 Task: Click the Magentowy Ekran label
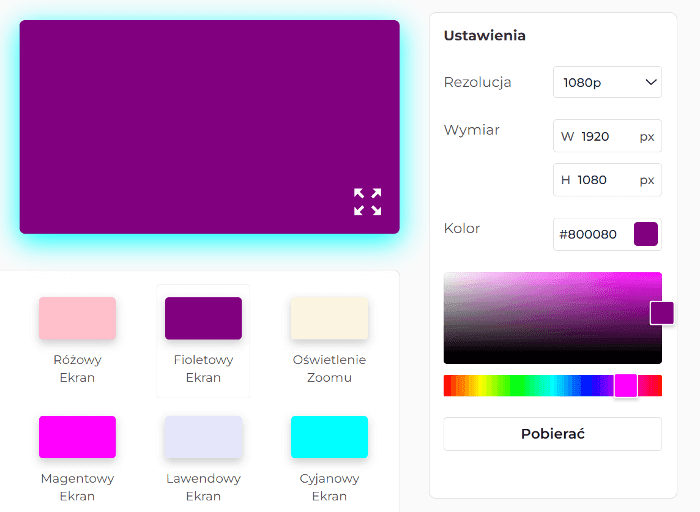coord(77,487)
